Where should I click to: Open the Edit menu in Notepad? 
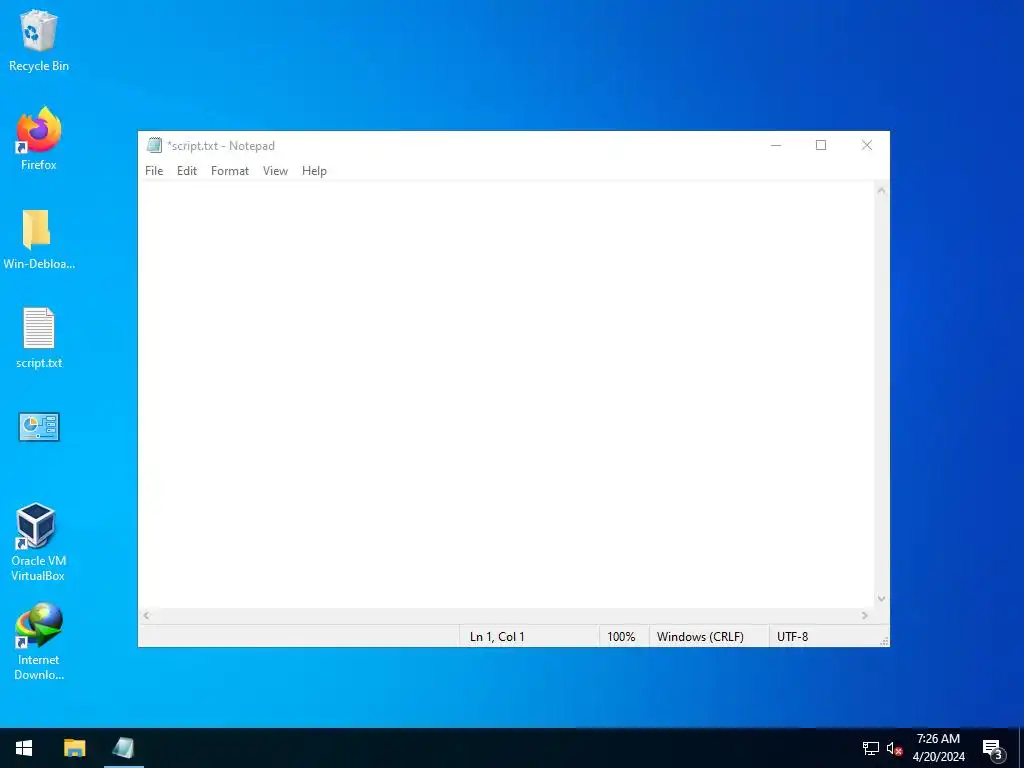coord(187,170)
